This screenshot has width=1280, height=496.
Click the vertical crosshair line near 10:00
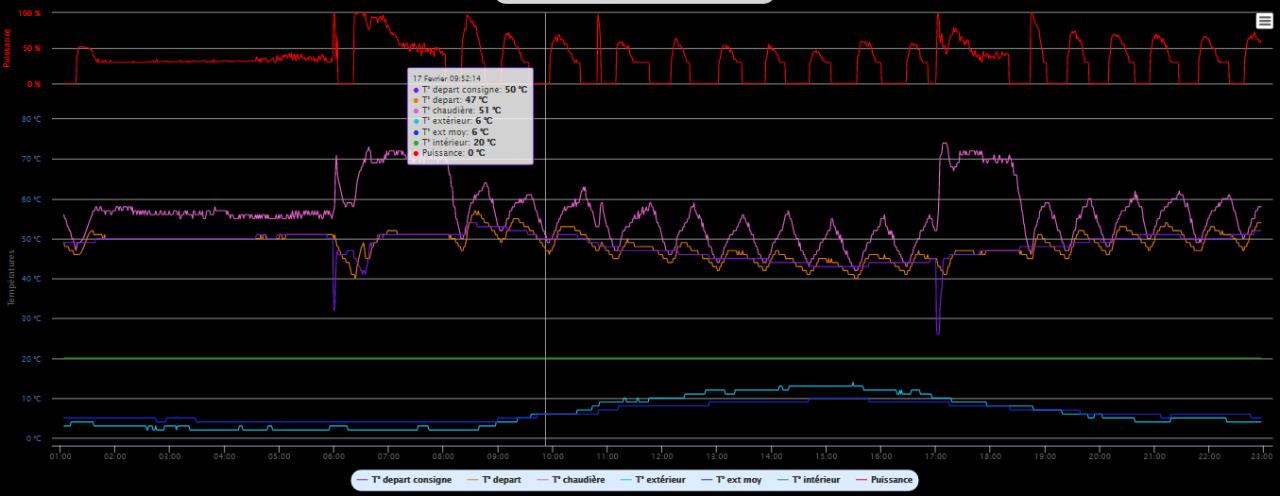(545, 230)
